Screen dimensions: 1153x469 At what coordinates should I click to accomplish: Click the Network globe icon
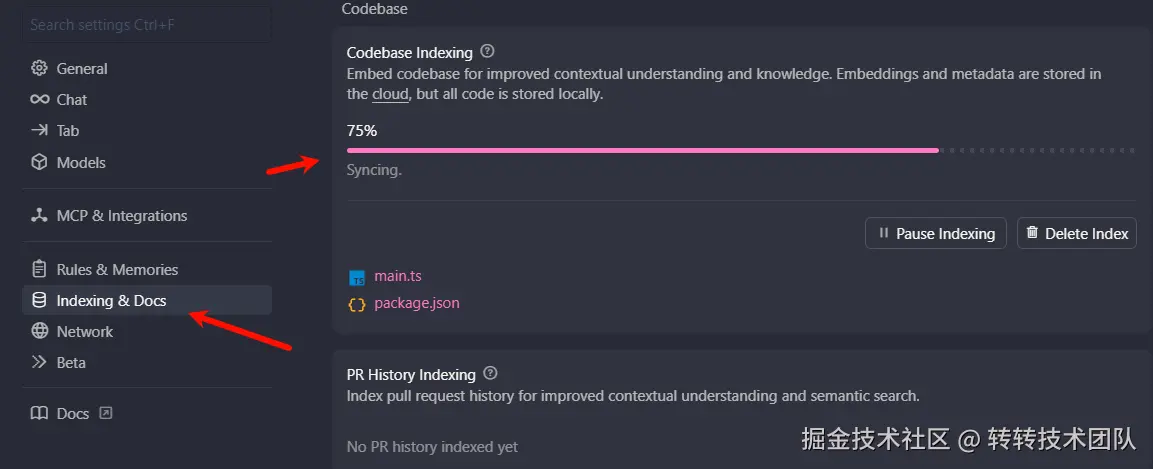39,332
